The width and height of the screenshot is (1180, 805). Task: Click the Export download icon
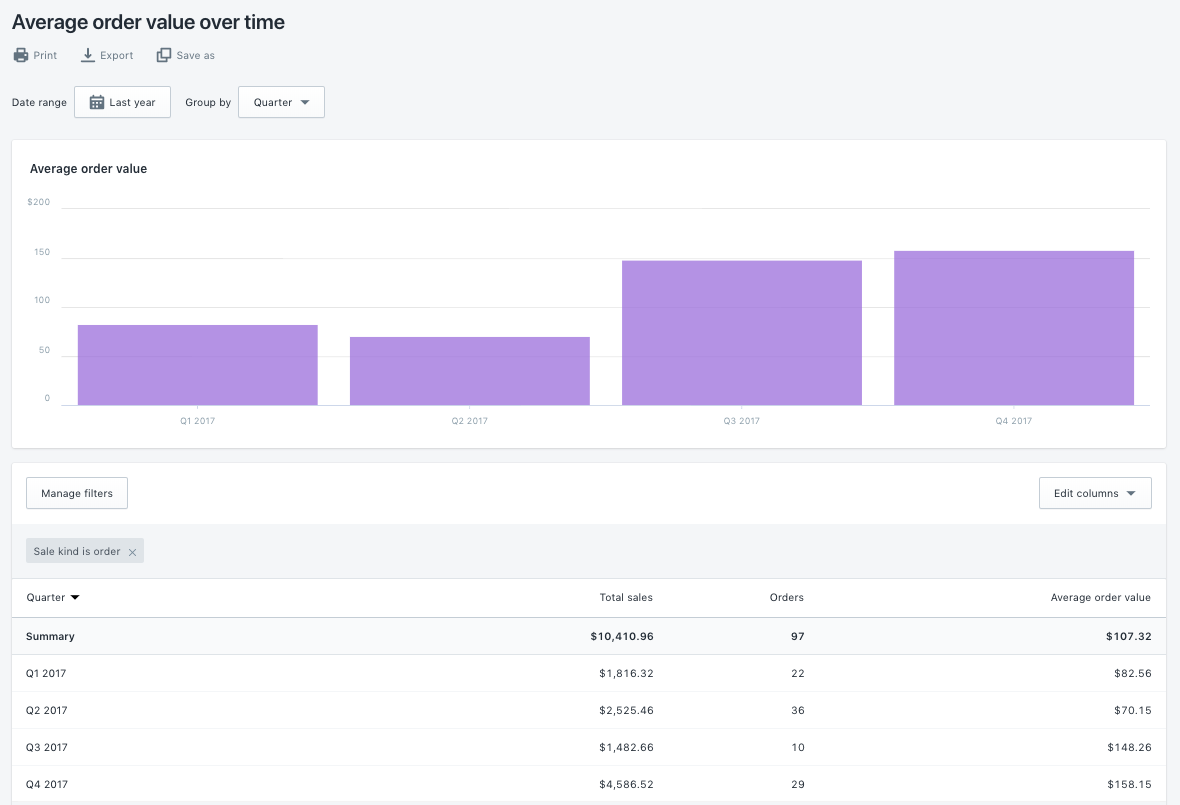click(88, 55)
